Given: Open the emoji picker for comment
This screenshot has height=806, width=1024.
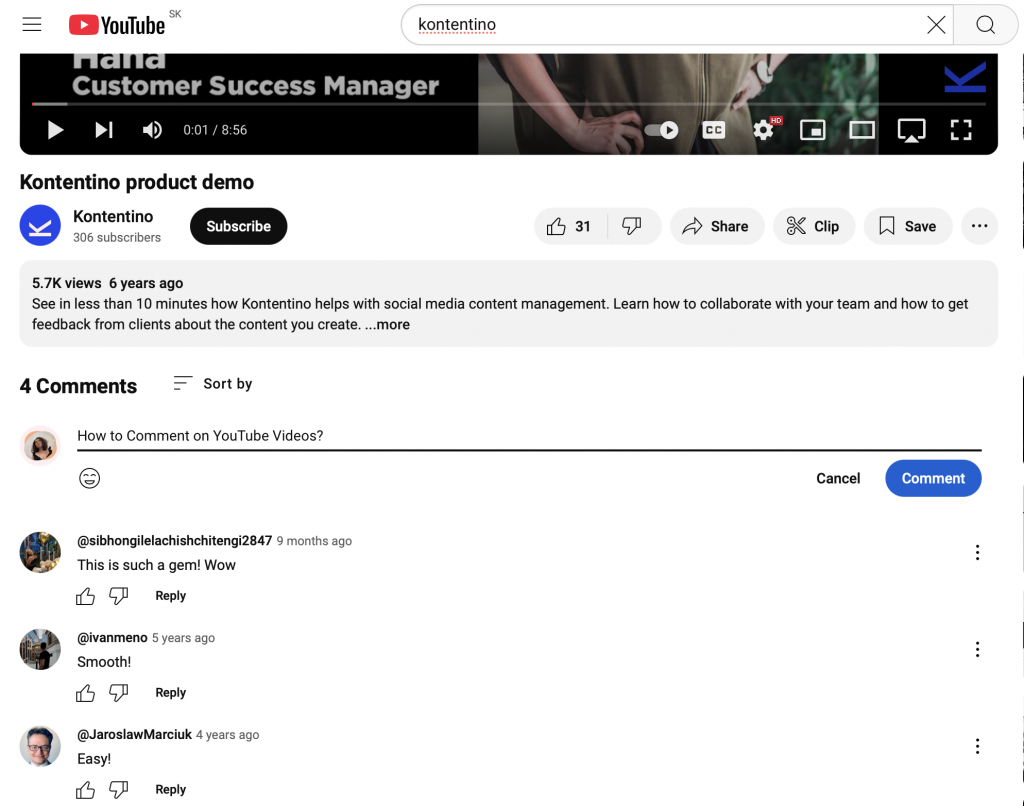Looking at the screenshot, I should pyautogui.click(x=90, y=478).
